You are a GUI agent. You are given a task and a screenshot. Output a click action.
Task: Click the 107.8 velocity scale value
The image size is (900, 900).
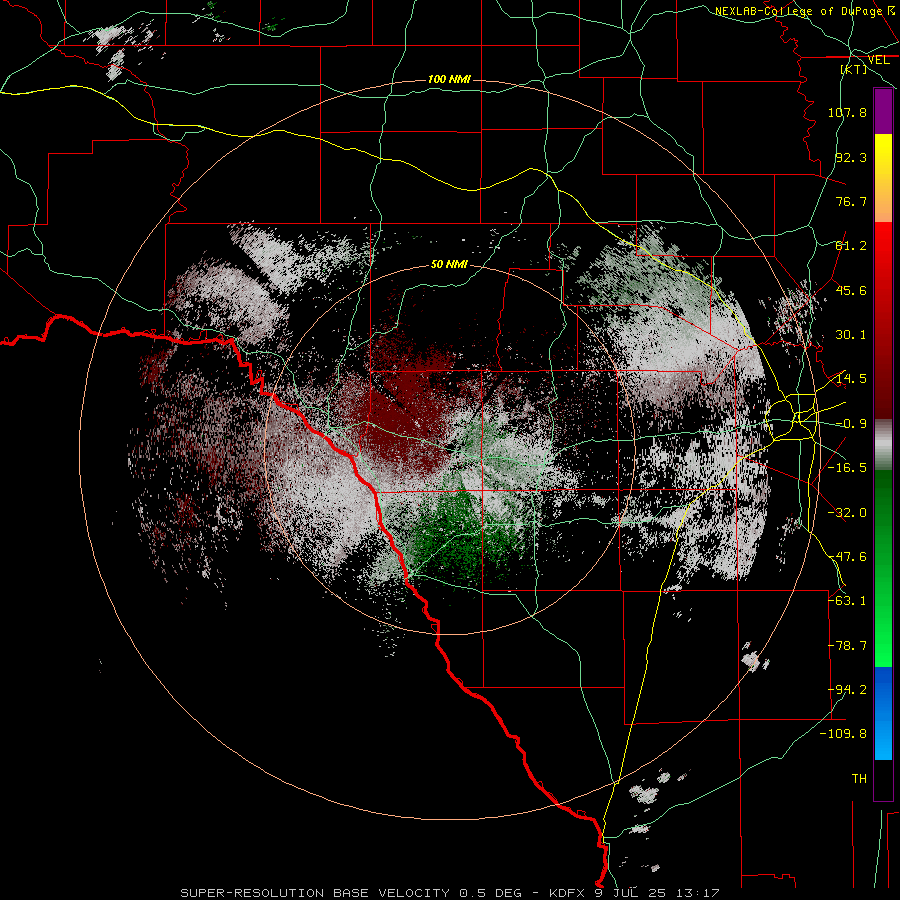(847, 112)
